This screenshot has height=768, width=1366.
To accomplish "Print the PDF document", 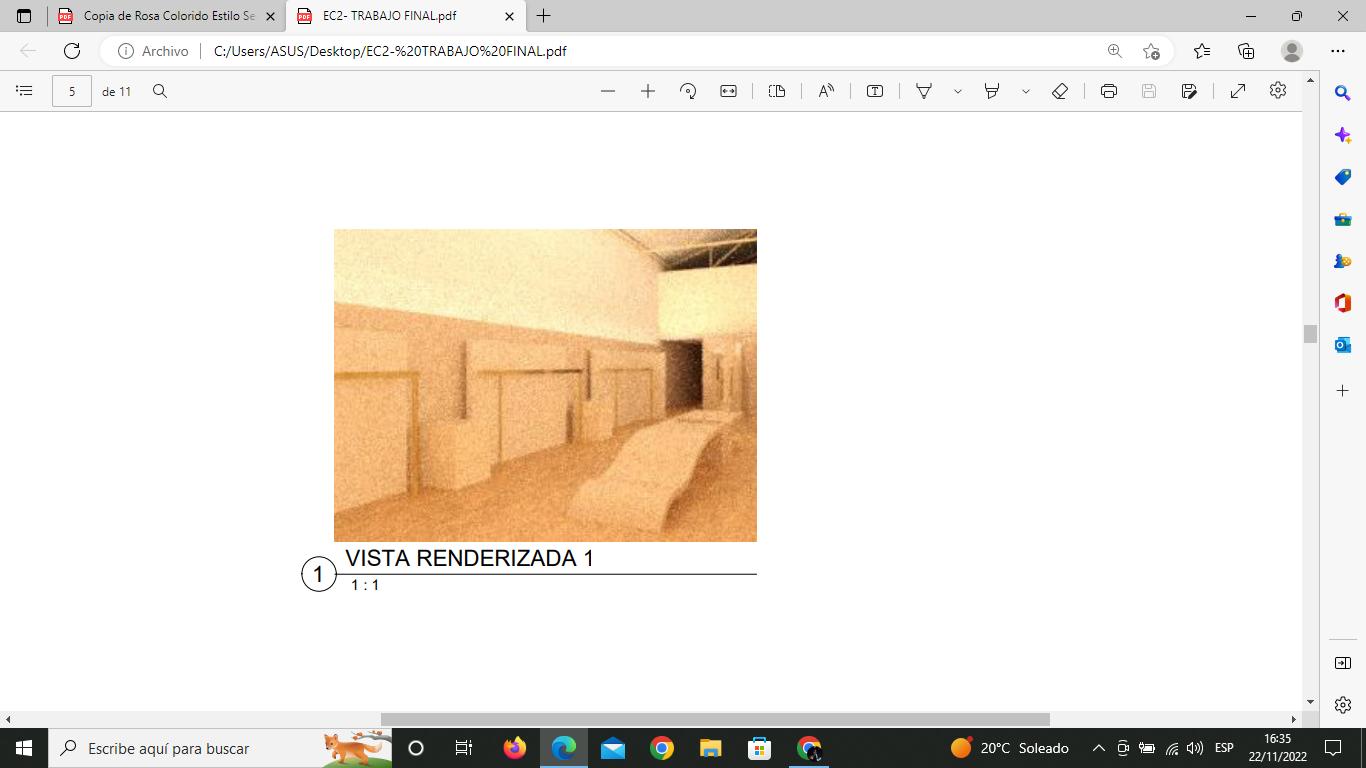I will point(1109,91).
